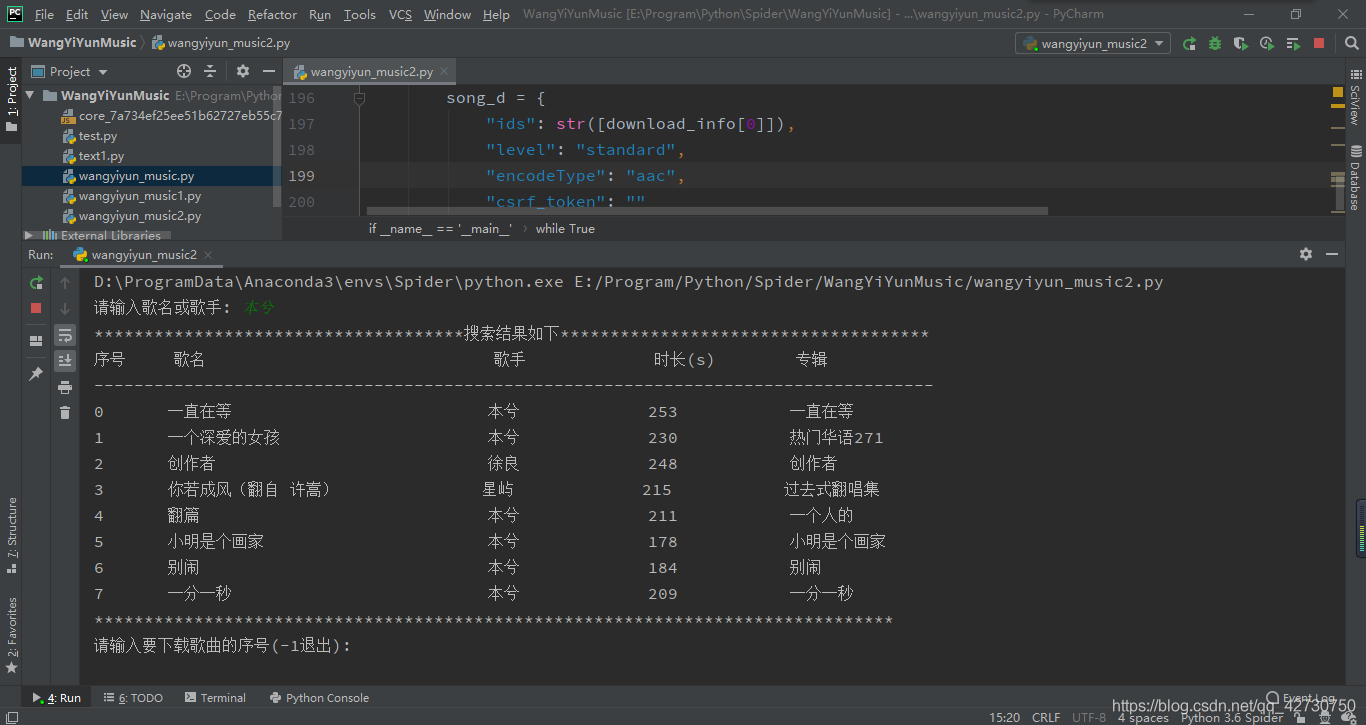Click the Project tree vertical scrollbar
The image size is (1366, 725).
click(x=277, y=145)
